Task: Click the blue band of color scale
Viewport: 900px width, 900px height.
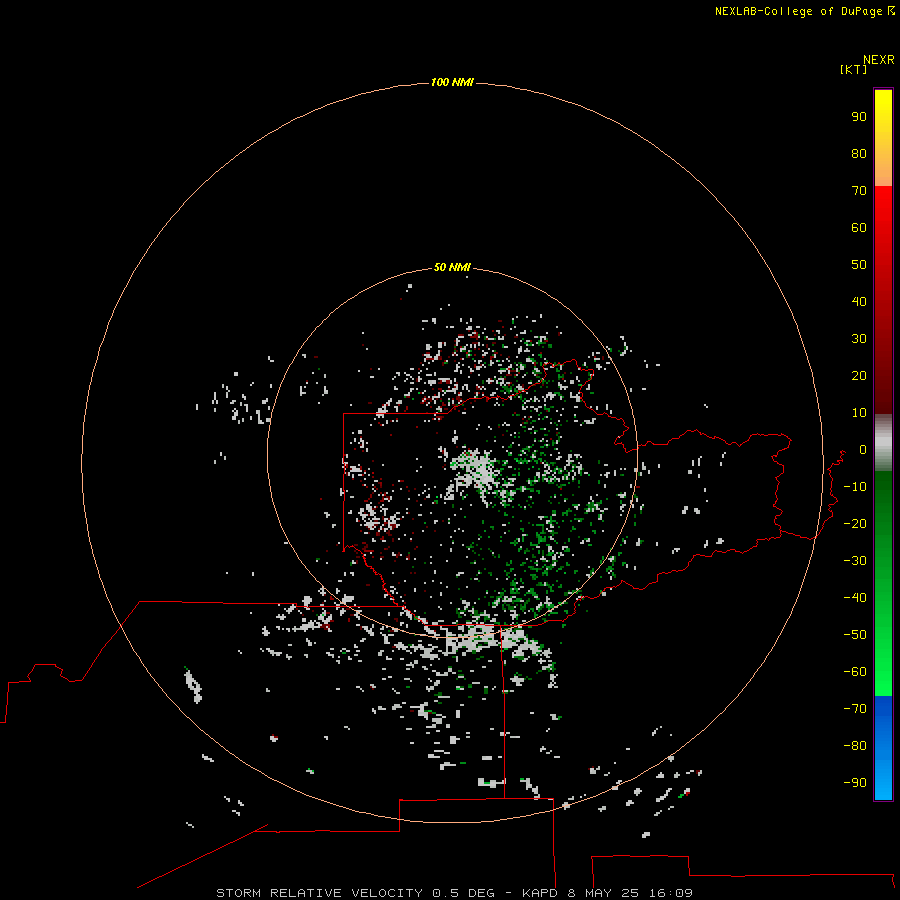Action: 883,748
